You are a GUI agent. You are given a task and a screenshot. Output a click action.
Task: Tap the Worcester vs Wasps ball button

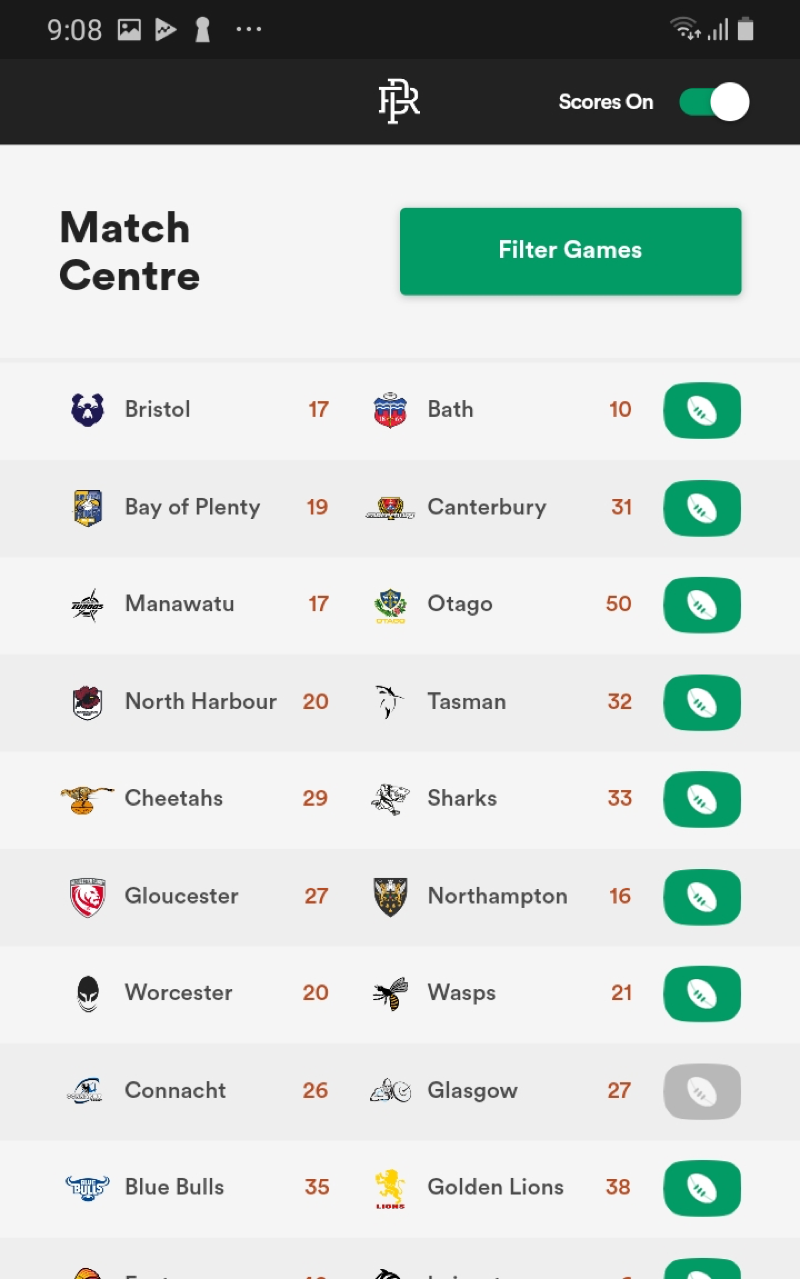point(702,994)
